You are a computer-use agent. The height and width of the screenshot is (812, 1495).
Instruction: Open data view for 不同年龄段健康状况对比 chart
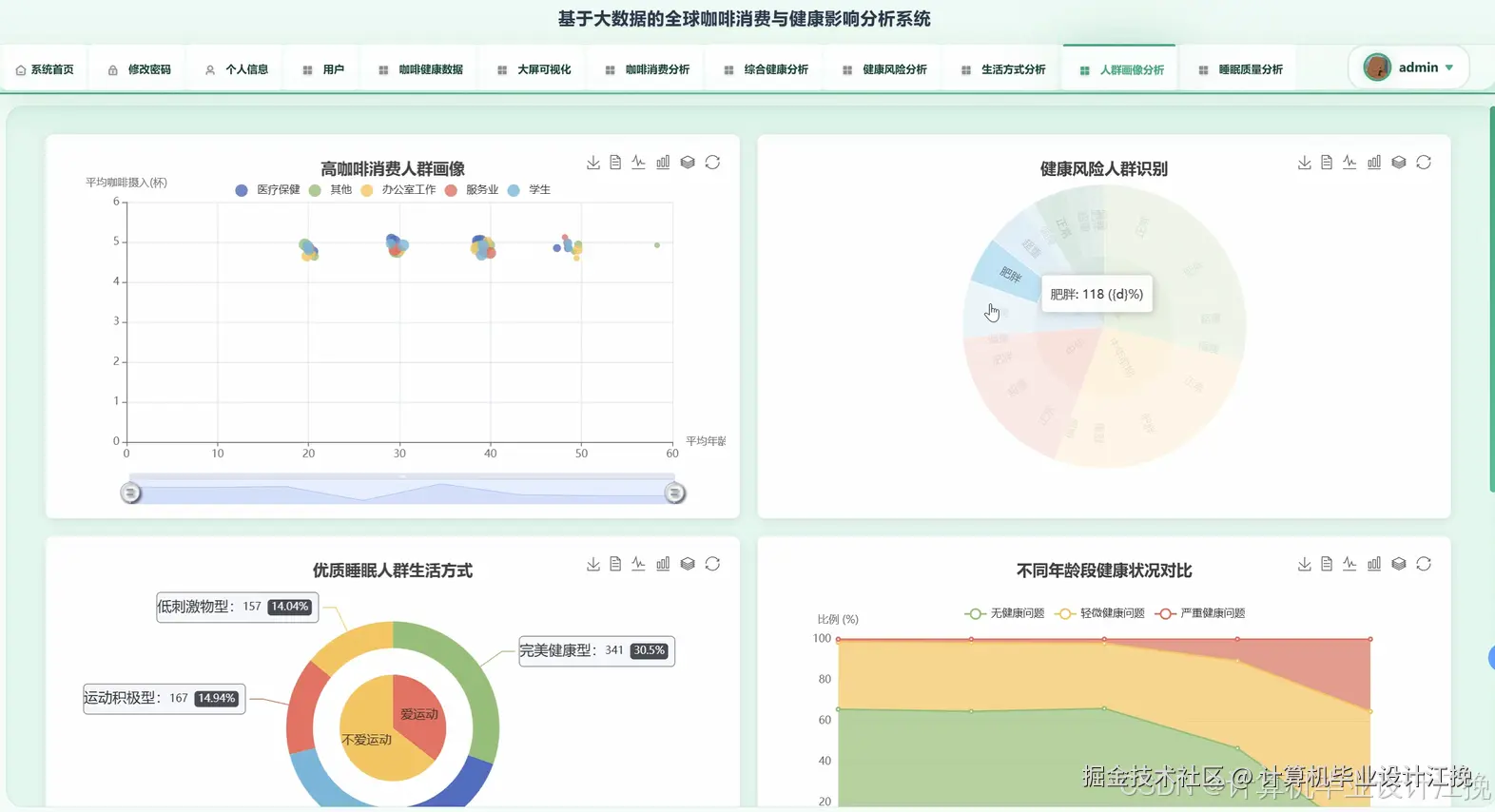[1327, 564]
